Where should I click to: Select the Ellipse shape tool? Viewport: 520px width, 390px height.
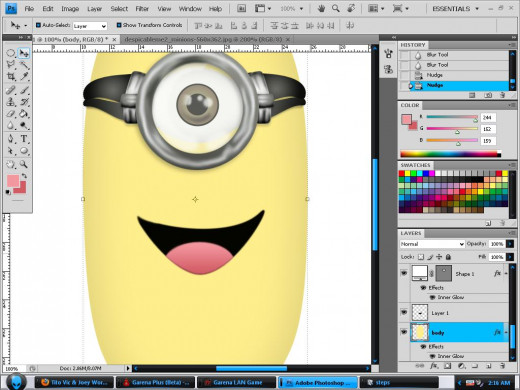[x=24, y=151]
